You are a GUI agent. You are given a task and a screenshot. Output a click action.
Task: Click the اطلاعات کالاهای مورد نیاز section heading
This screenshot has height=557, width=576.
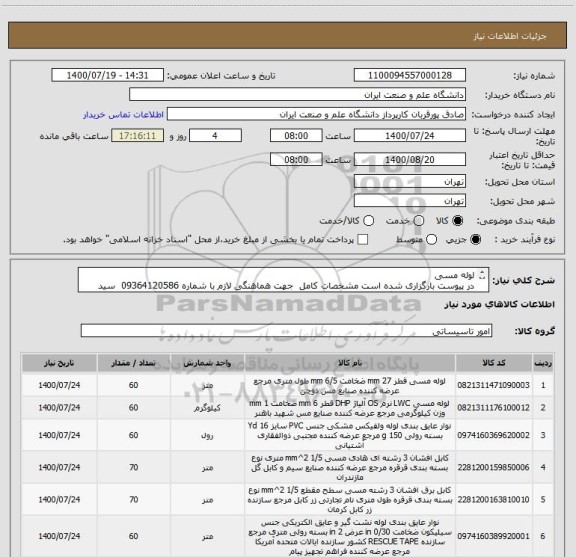point(500,304)
